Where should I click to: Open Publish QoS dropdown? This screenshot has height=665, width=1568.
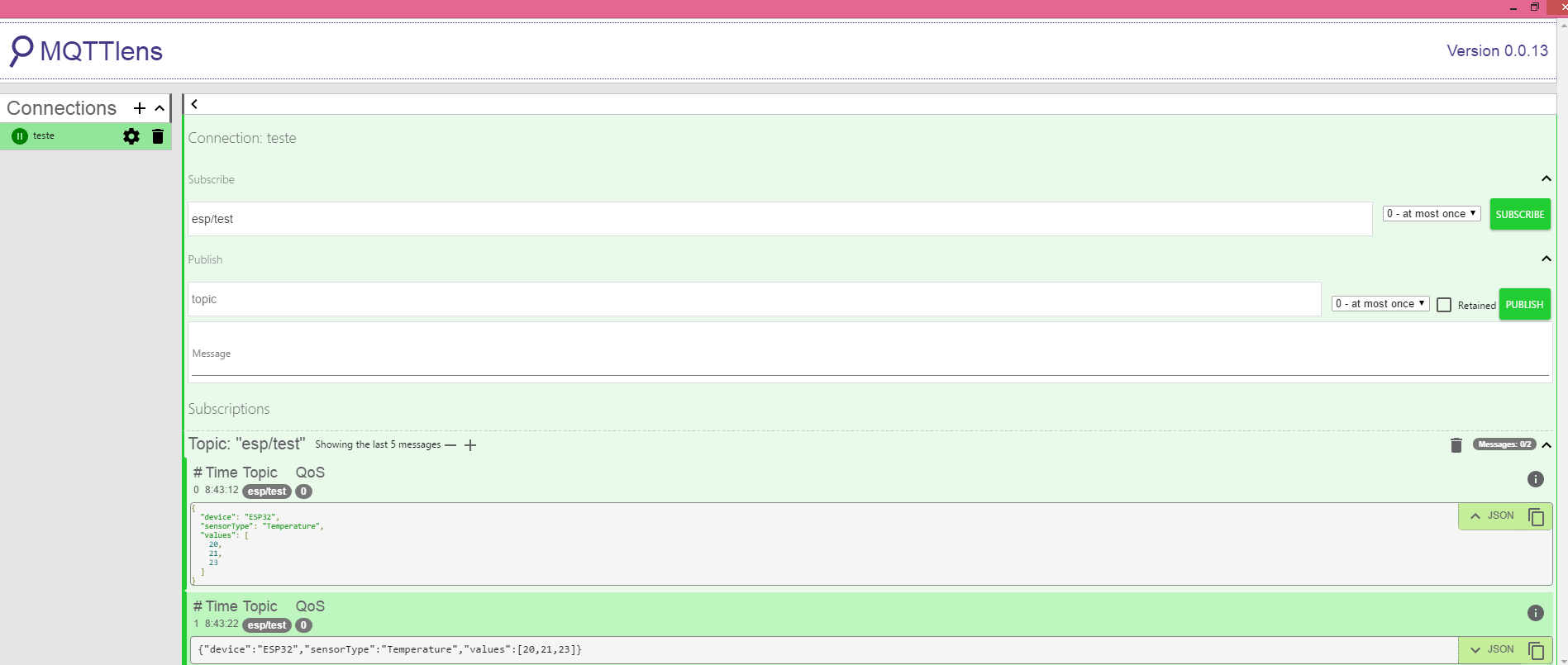click(1380, 303)
